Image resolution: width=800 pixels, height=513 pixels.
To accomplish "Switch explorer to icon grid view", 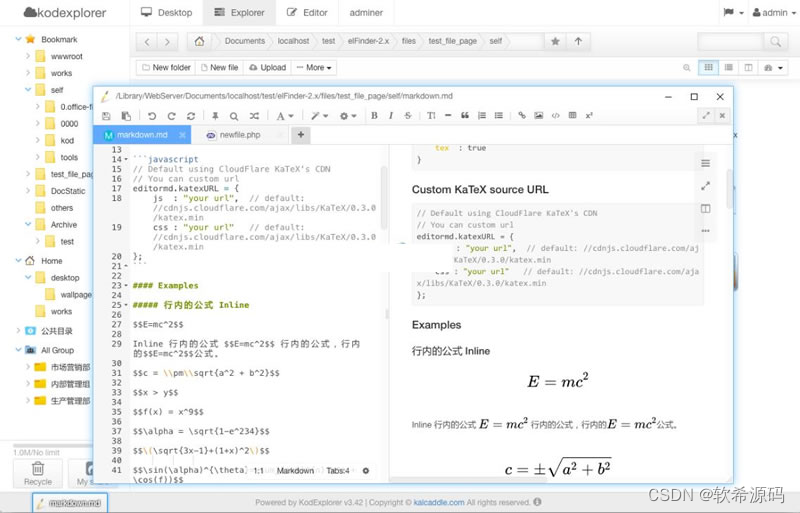I will pyautogui.click(x=708, y=67).
